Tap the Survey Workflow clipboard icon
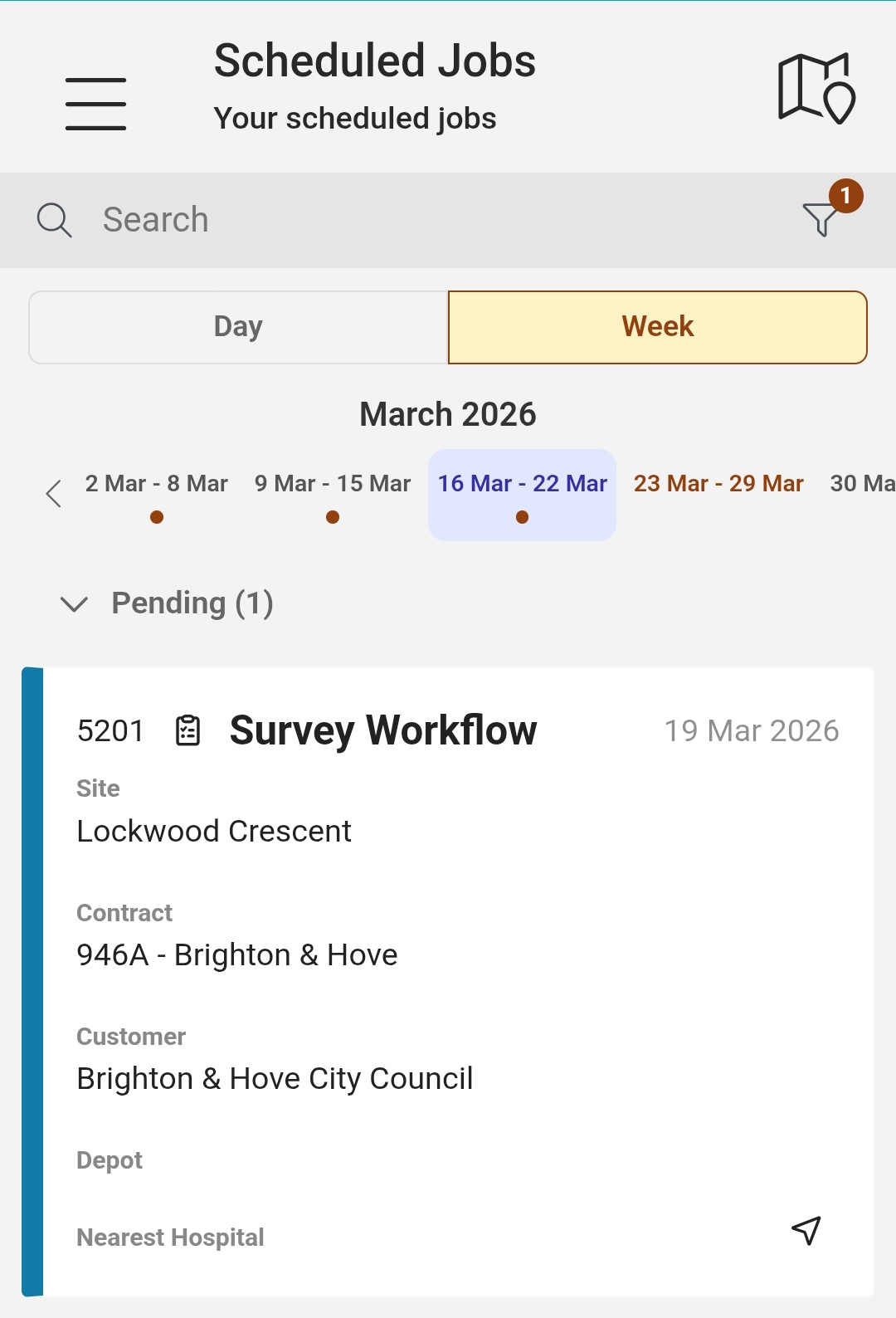The image size is (896, 1318). [188, 731]
